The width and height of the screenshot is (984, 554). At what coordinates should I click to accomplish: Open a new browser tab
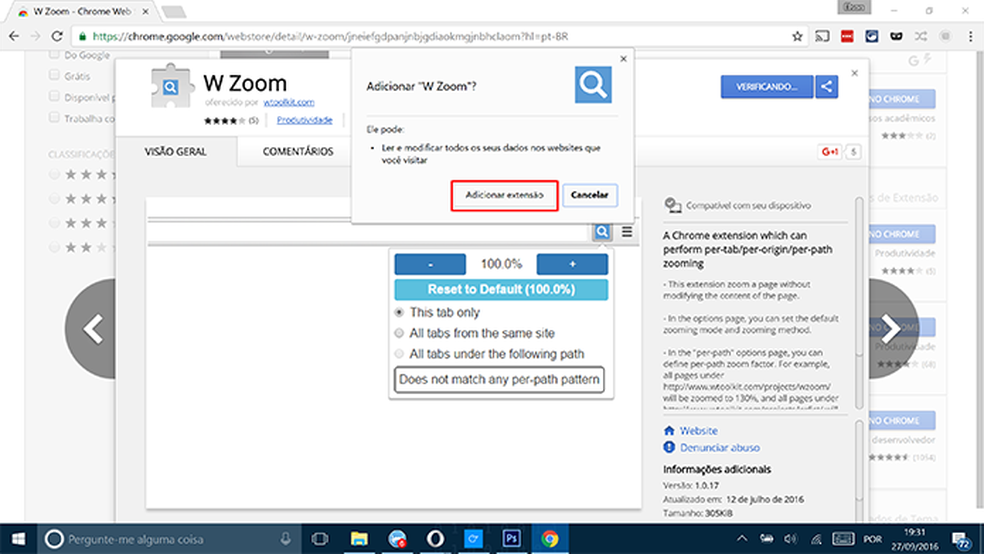click(173, 12)
